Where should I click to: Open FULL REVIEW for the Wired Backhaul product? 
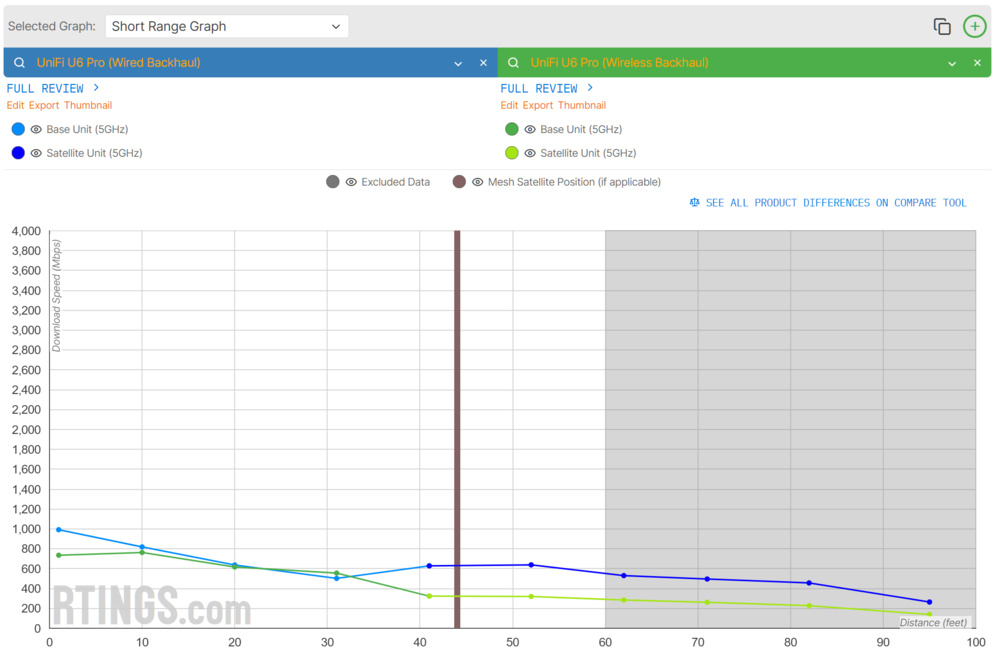coord(47,88)
